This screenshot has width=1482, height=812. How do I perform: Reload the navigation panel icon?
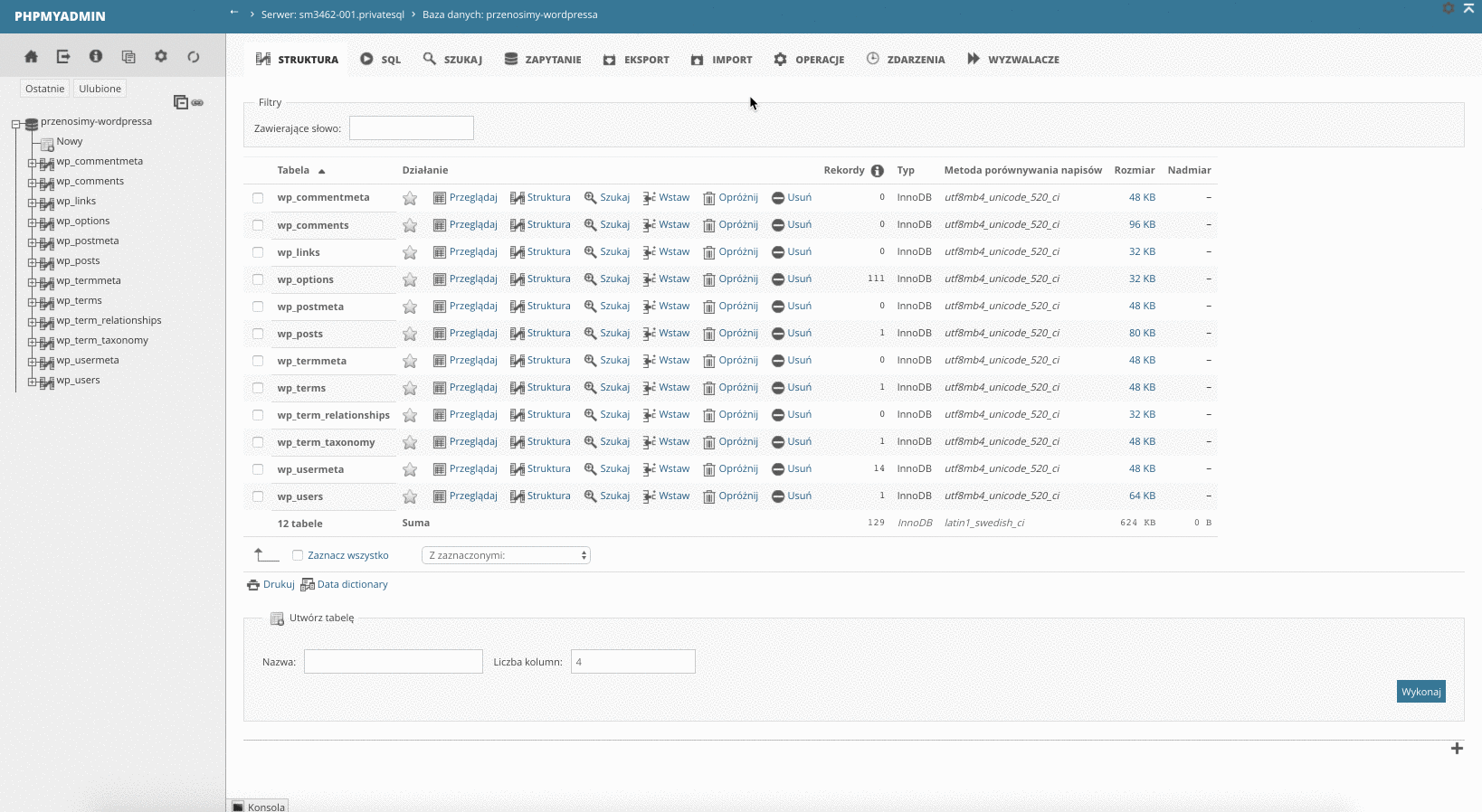[x=194, y=56]
